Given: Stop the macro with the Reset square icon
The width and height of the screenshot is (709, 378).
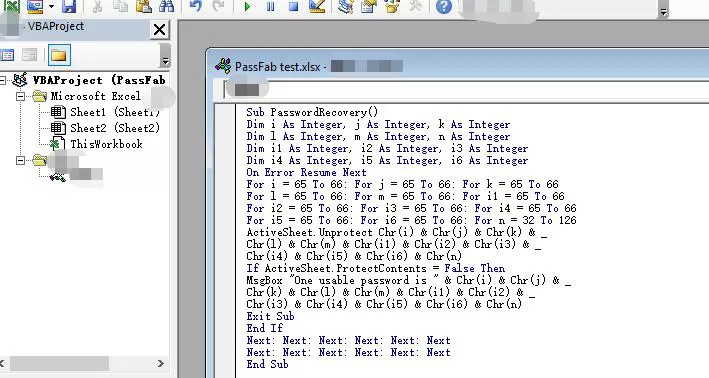Looking at the screenshot, I should (x=293, y=6).
